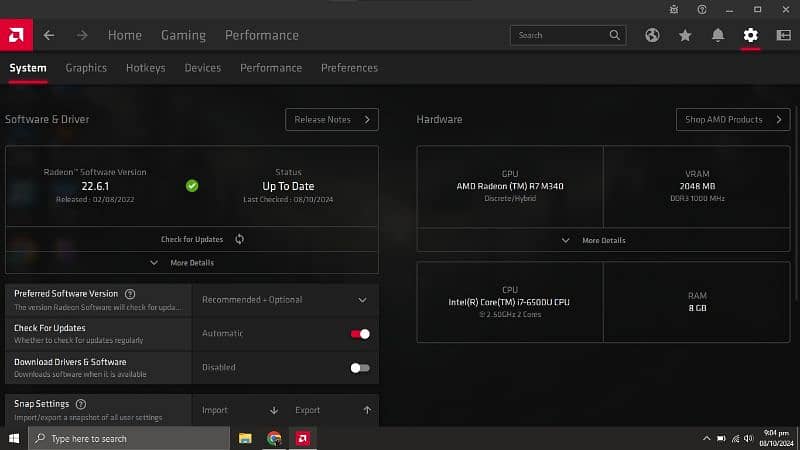Open the Hotkeys tab
The image size is (800, 450).
[x=145, y=68]
